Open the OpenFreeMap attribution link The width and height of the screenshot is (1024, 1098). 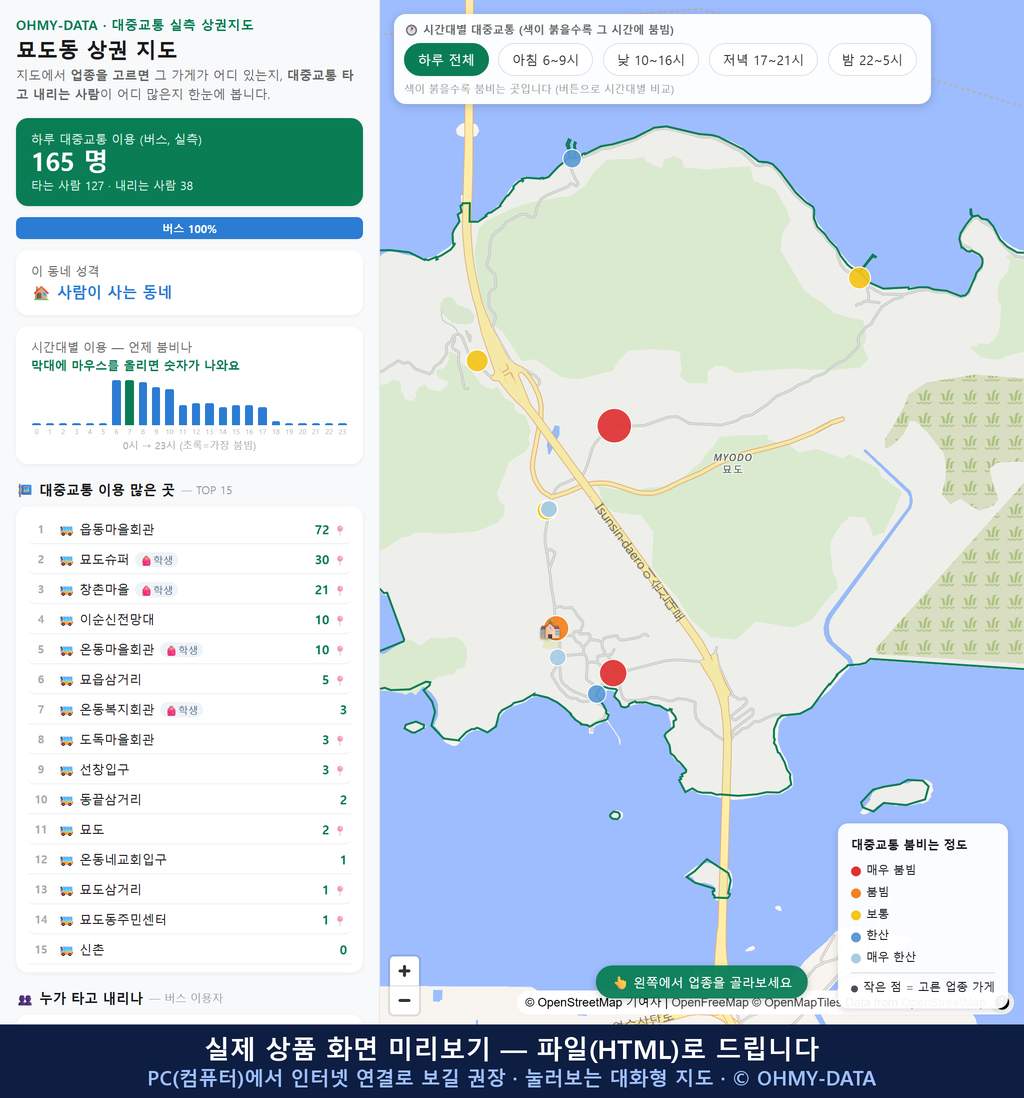tap(710, 1003)
